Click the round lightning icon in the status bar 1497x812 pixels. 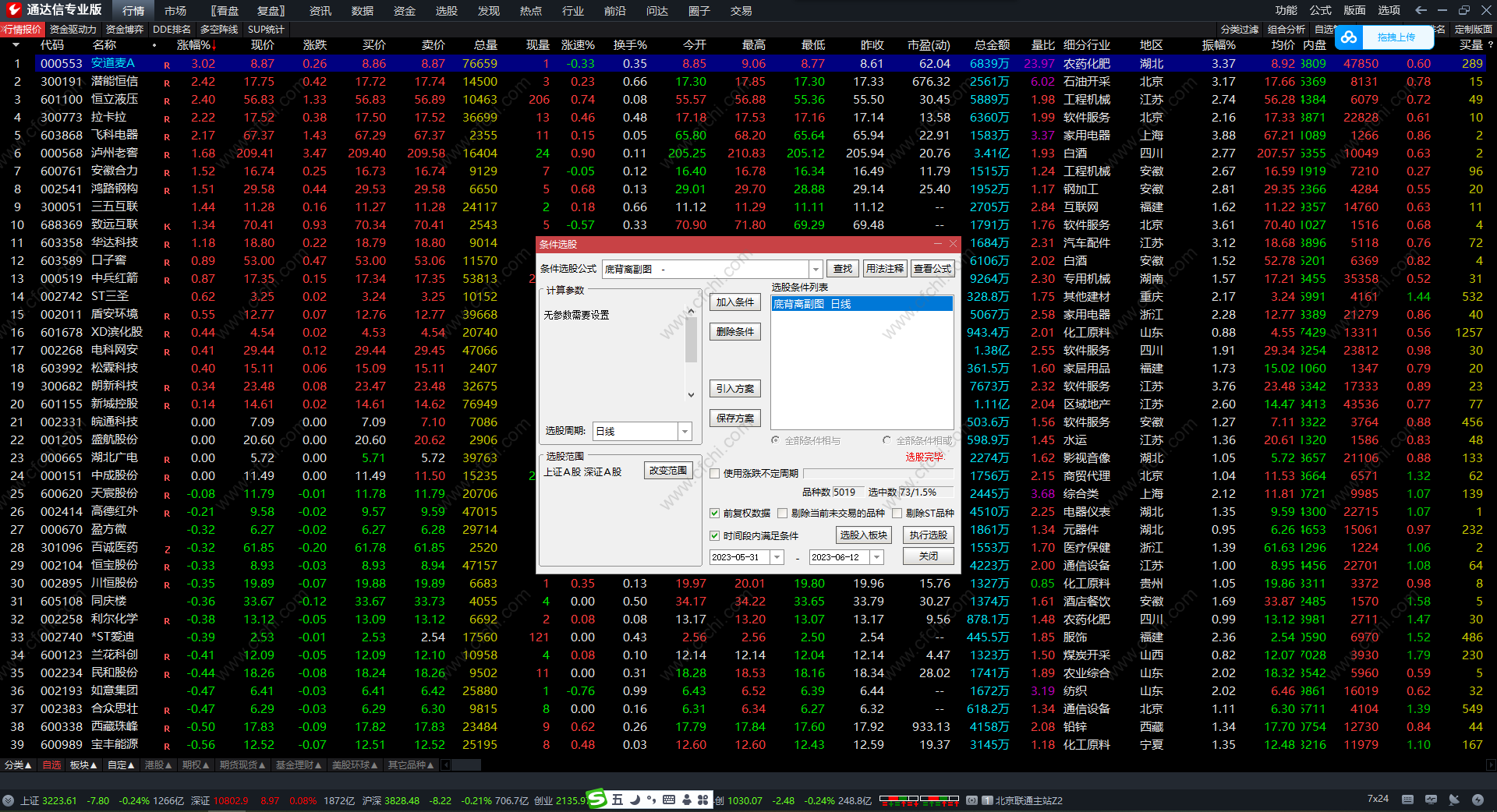click(1478, 800)
